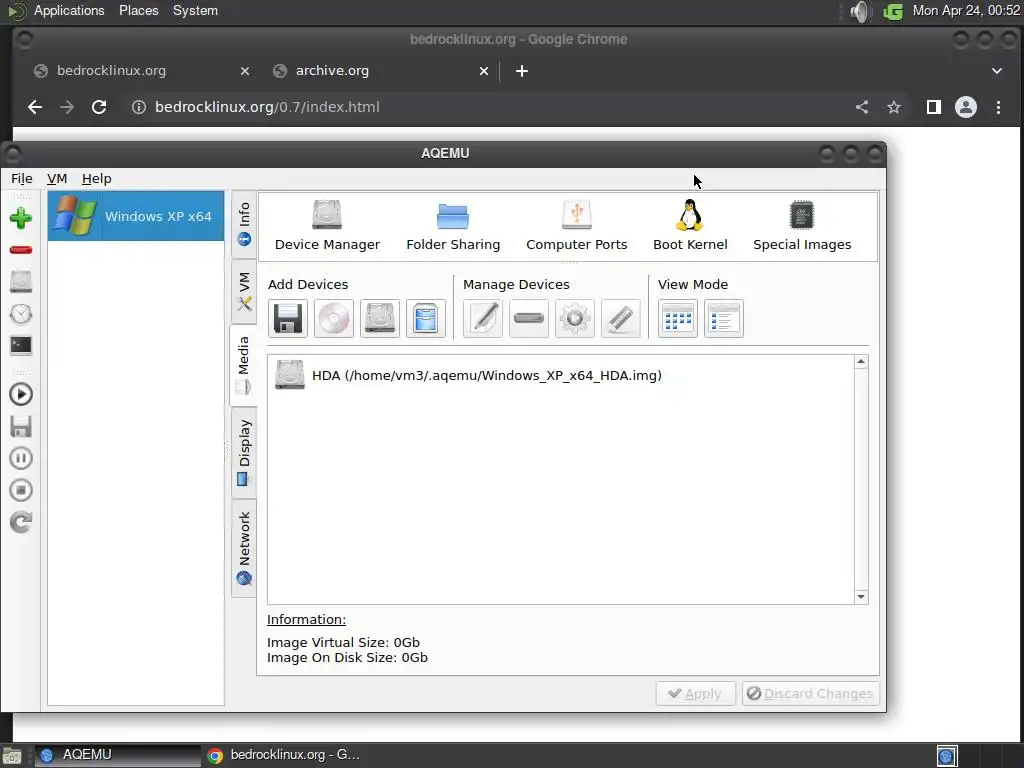Click the eraser format device icon

click(x=620, y=319)
